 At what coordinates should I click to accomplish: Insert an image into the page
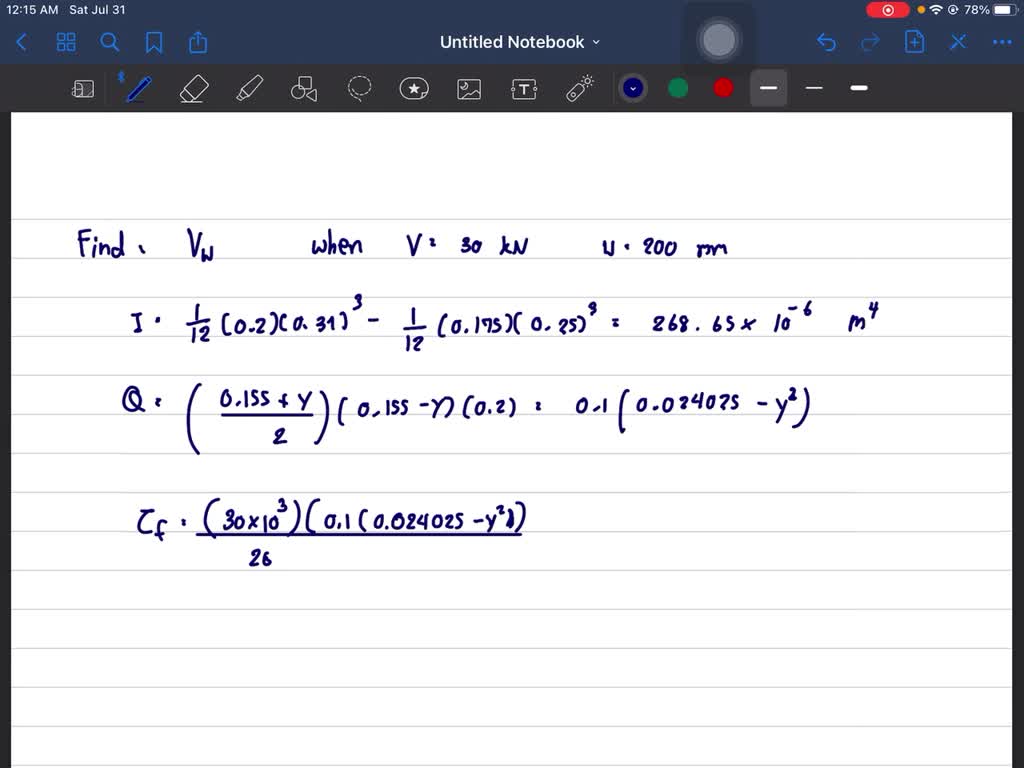point(469,88)
